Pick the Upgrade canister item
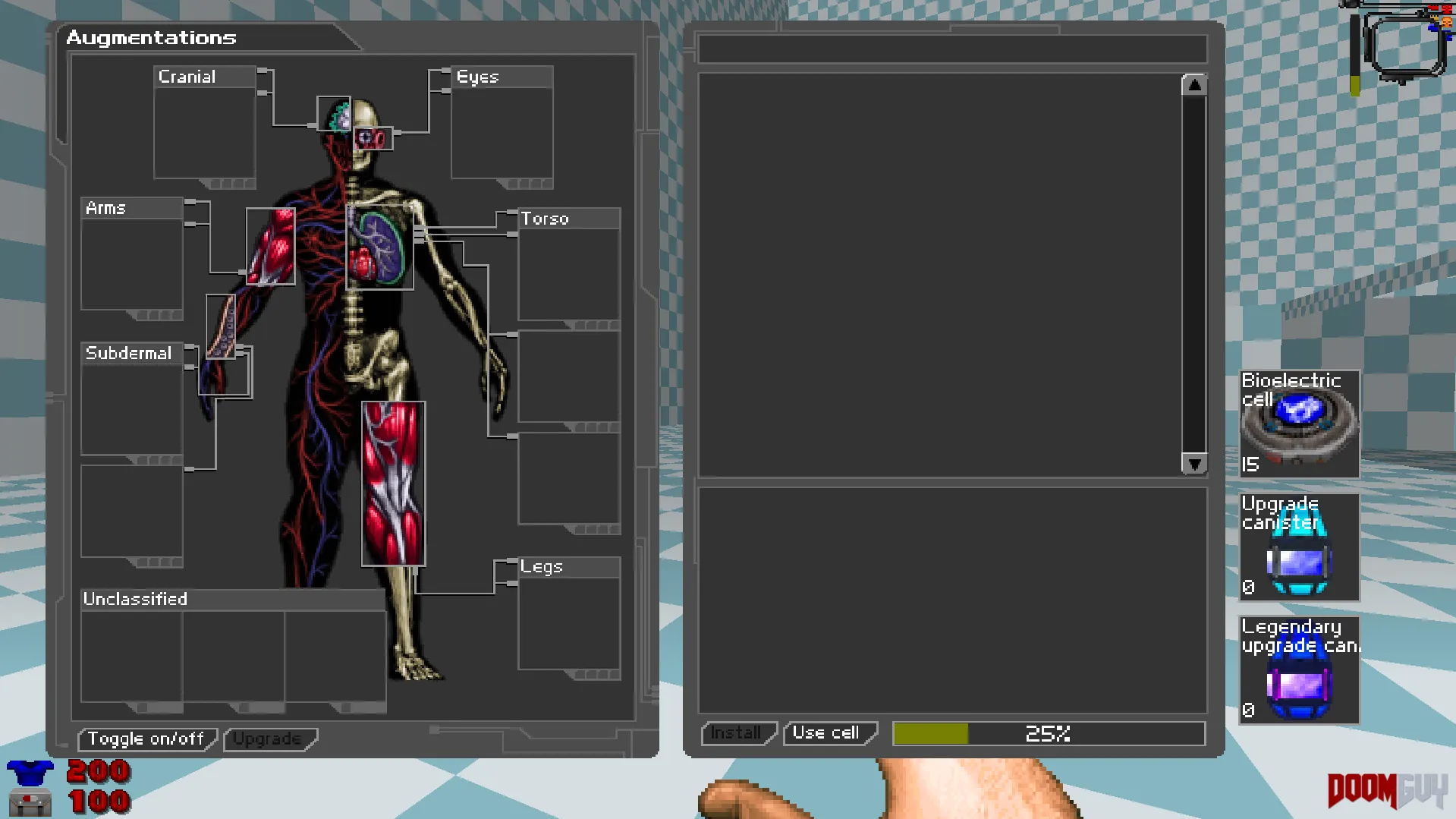The image size is (1456, 819). tap(1299, 547)
